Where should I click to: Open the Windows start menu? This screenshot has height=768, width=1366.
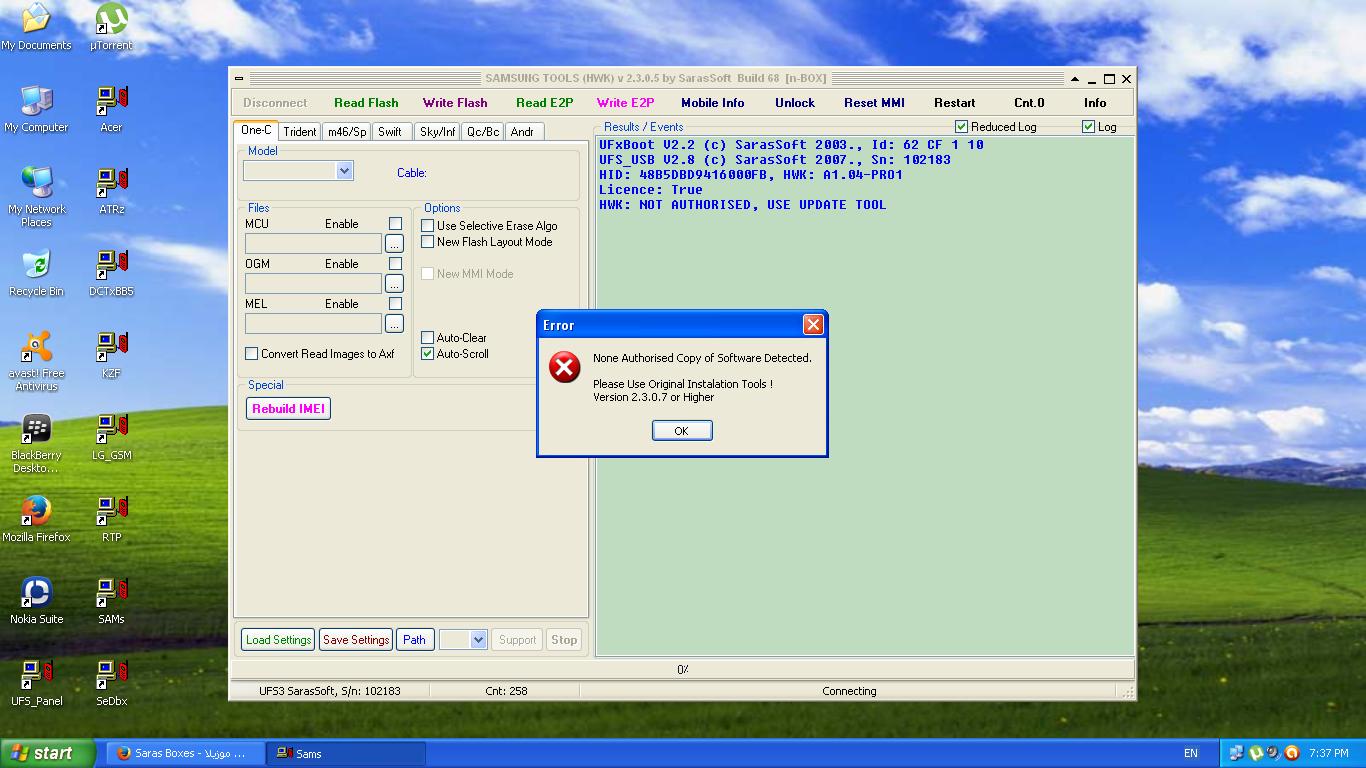(x=49, y=754)
